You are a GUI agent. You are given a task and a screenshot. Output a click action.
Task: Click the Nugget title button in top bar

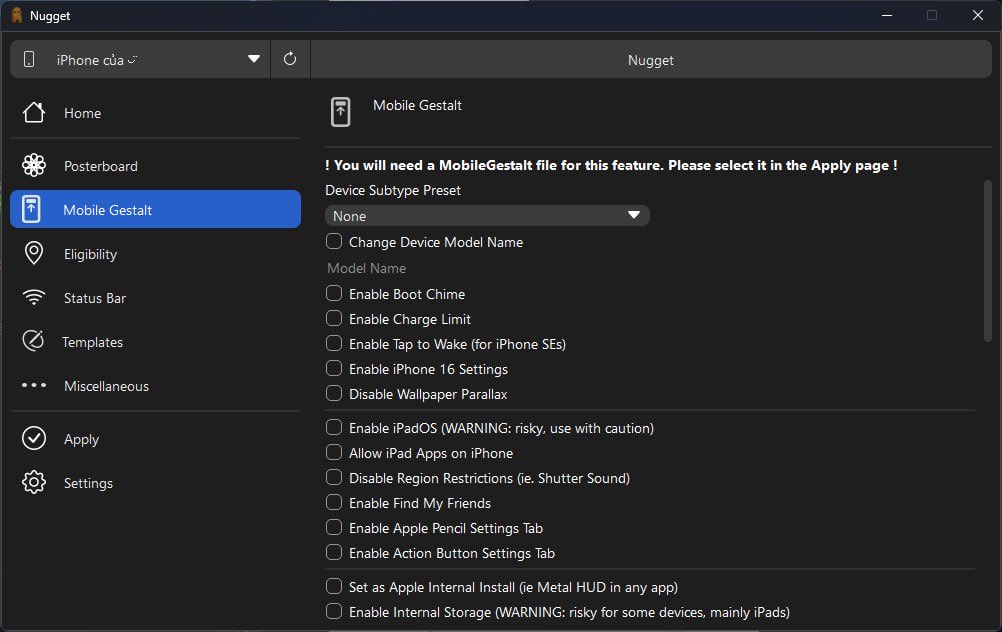tap(651, 59)
